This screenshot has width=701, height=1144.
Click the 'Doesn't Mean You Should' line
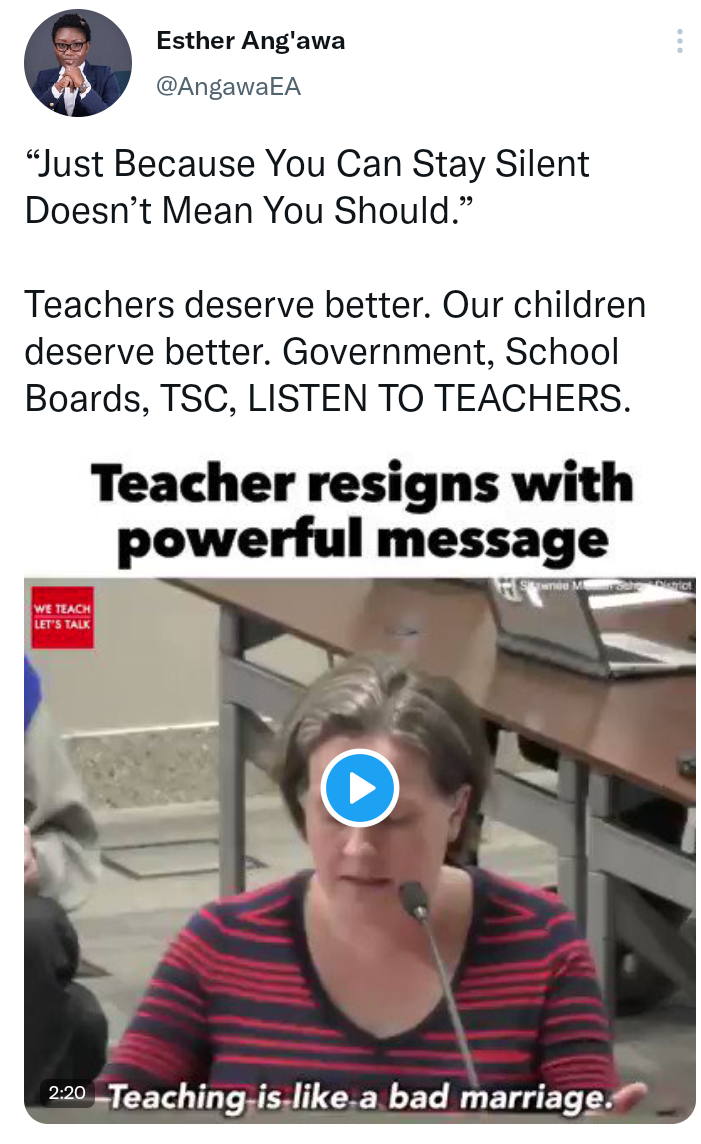249,210
